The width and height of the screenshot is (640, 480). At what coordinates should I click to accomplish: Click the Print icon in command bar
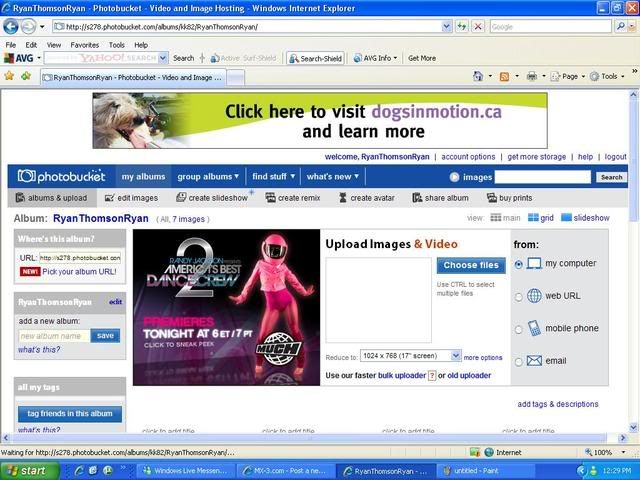(531, 76)
